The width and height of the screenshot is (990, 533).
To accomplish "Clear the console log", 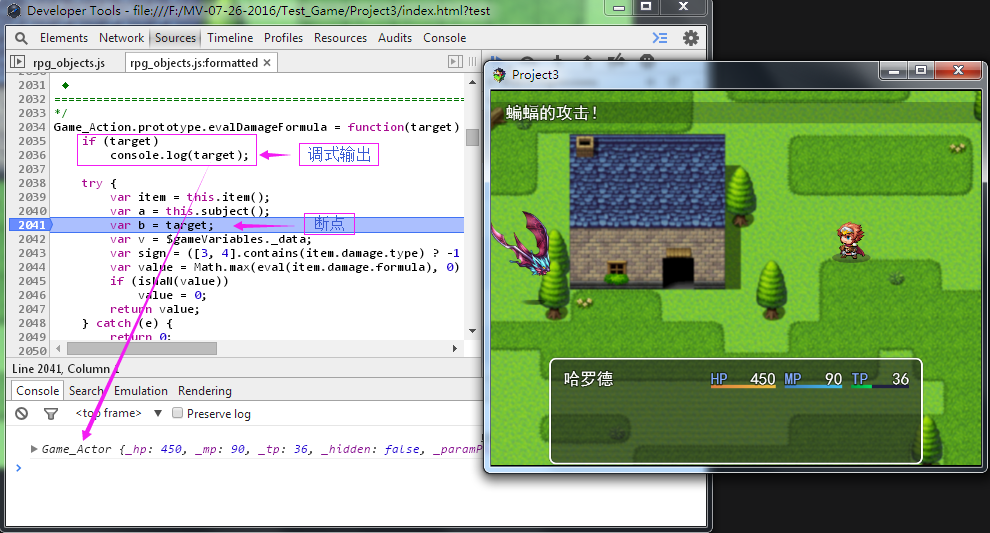I will pos(22,414).
